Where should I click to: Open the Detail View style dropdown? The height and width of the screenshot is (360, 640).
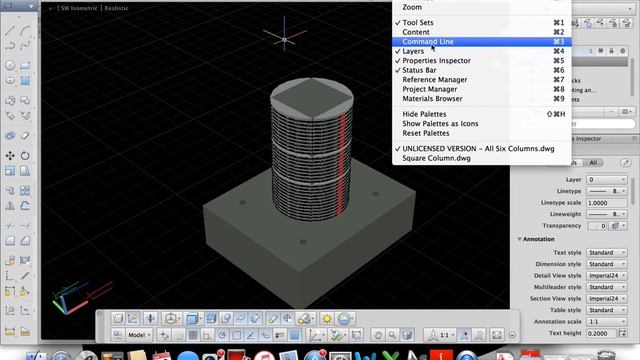pos(607,276)
